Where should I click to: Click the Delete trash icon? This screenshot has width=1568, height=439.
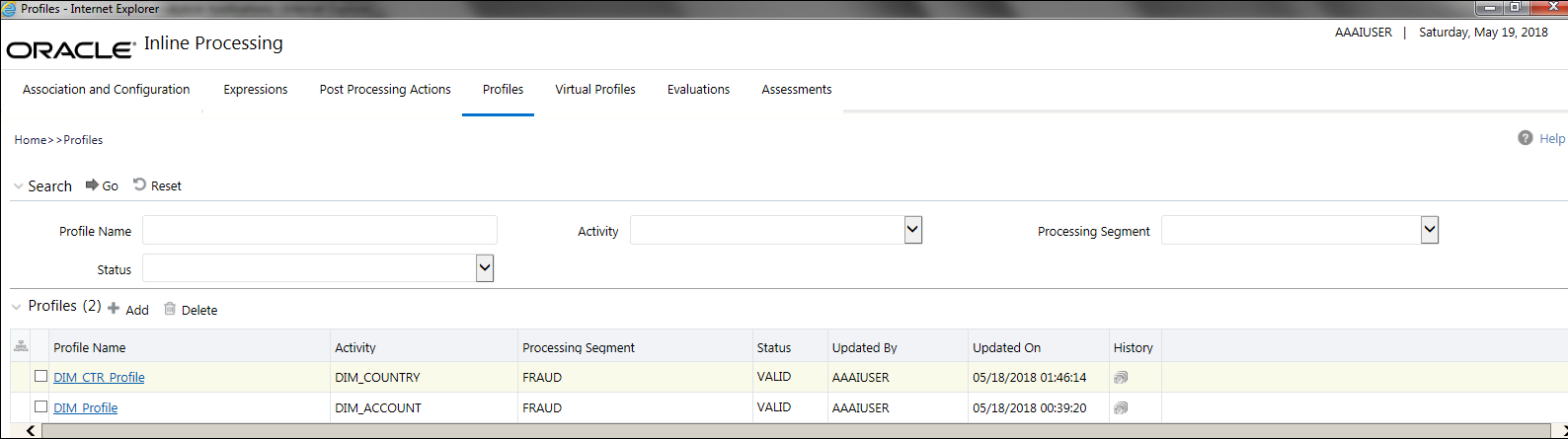click(x=170, y=309)
